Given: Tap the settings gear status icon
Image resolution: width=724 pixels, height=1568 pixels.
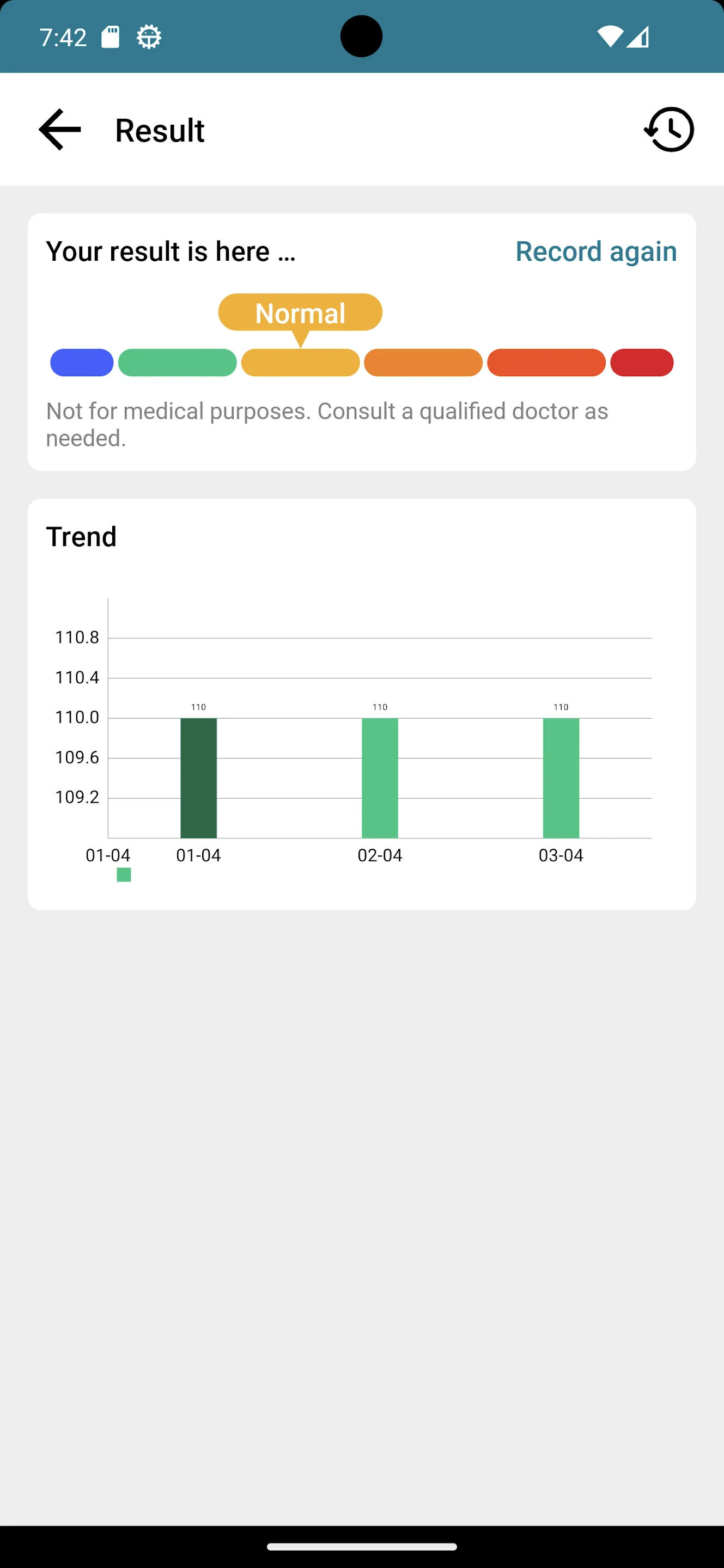Looking at the screenshot, I should [x=149, y=37].
